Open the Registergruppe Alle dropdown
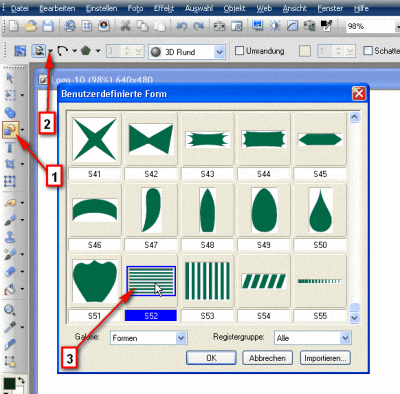Screen dimensions: 400x394 tap(345, 338)
